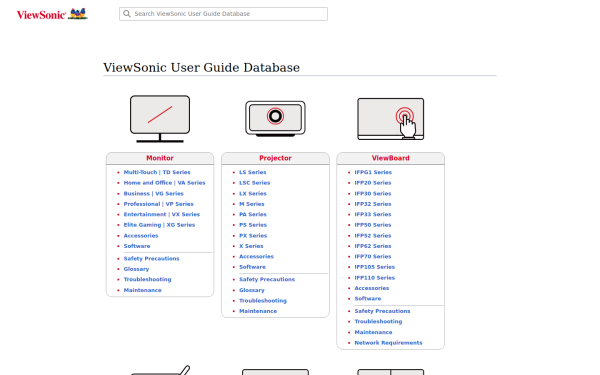The image size is (600, 375).
Task: Open LX Series projector guide
Action: (x=253, y=194)
